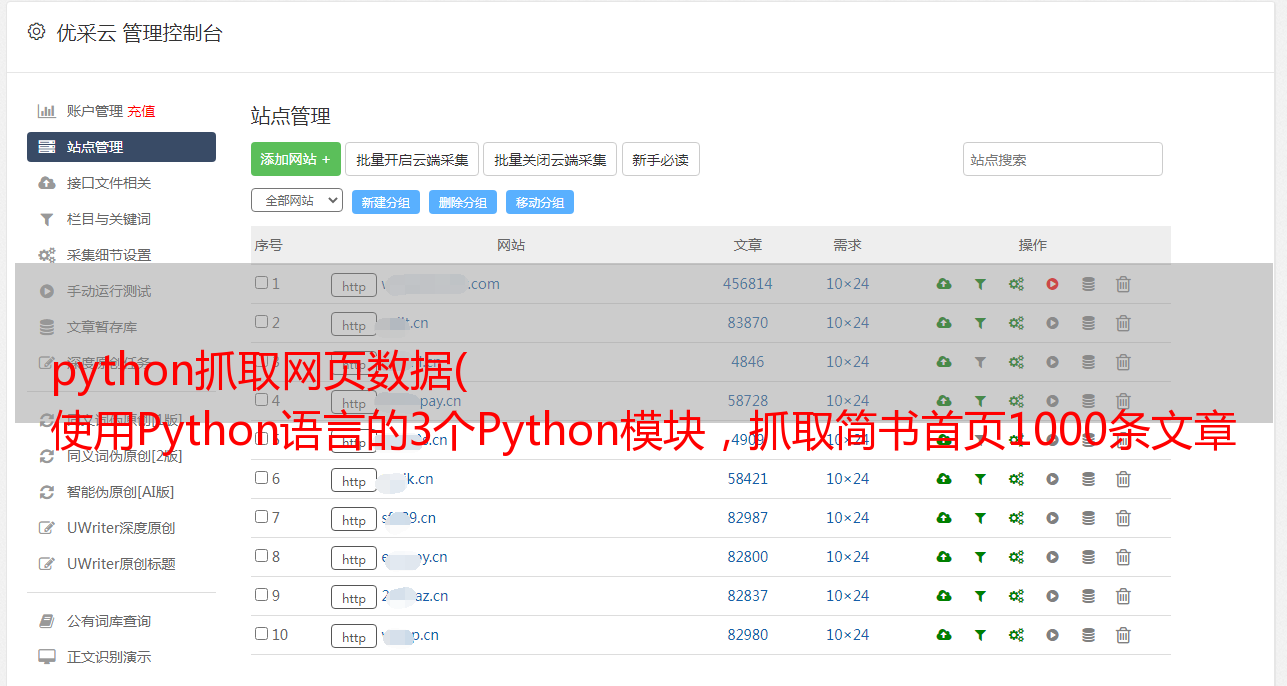Click the cloud upload icon in row 1
This screenshot has width=1287, height=686.
click(944, 284)
